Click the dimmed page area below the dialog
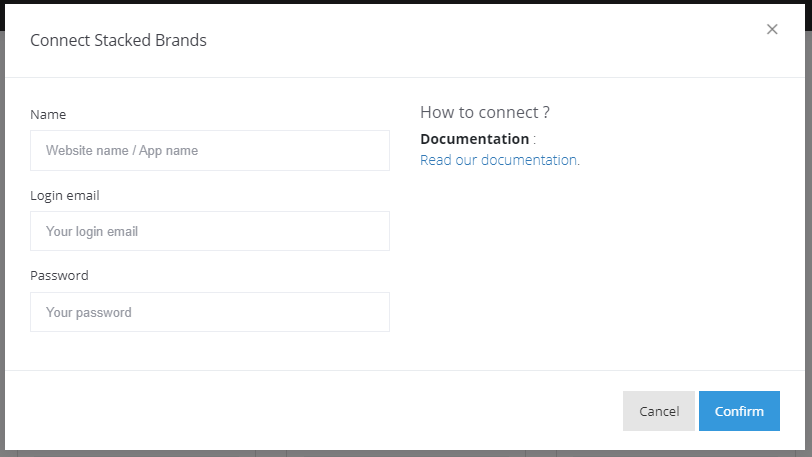Viewport: 812px width, 457px height. point(400,453)
